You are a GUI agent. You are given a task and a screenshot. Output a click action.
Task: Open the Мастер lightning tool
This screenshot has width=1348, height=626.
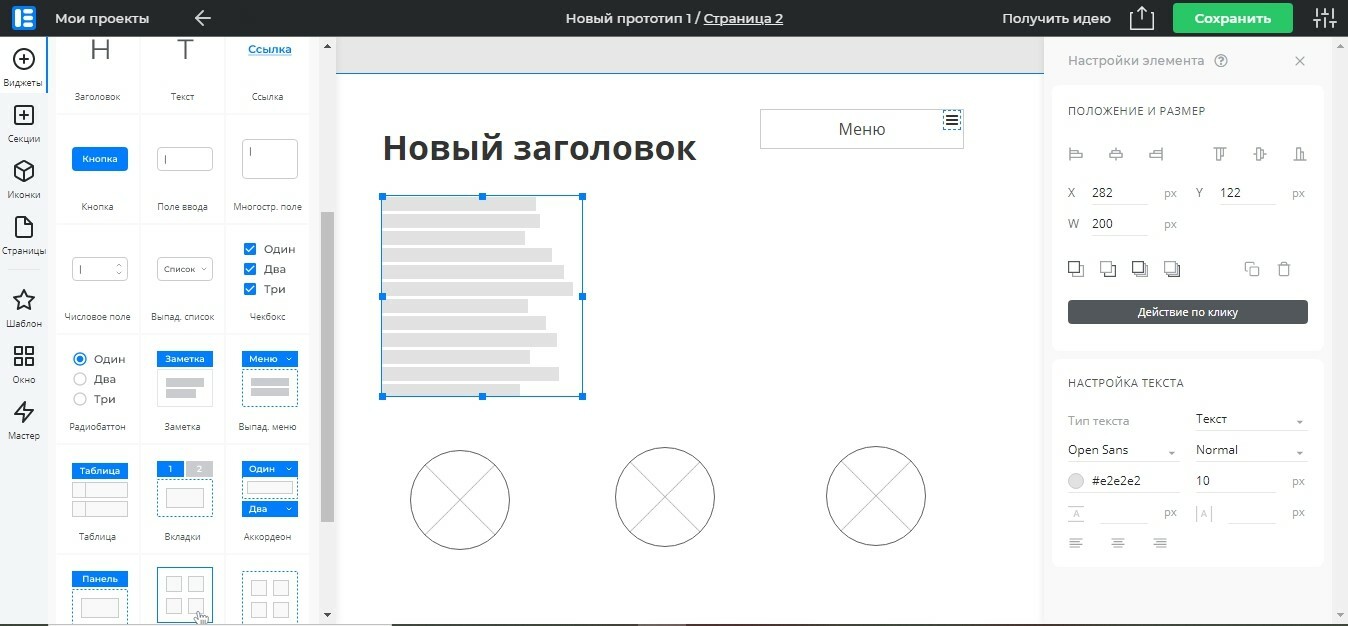[x=23, y=421]
